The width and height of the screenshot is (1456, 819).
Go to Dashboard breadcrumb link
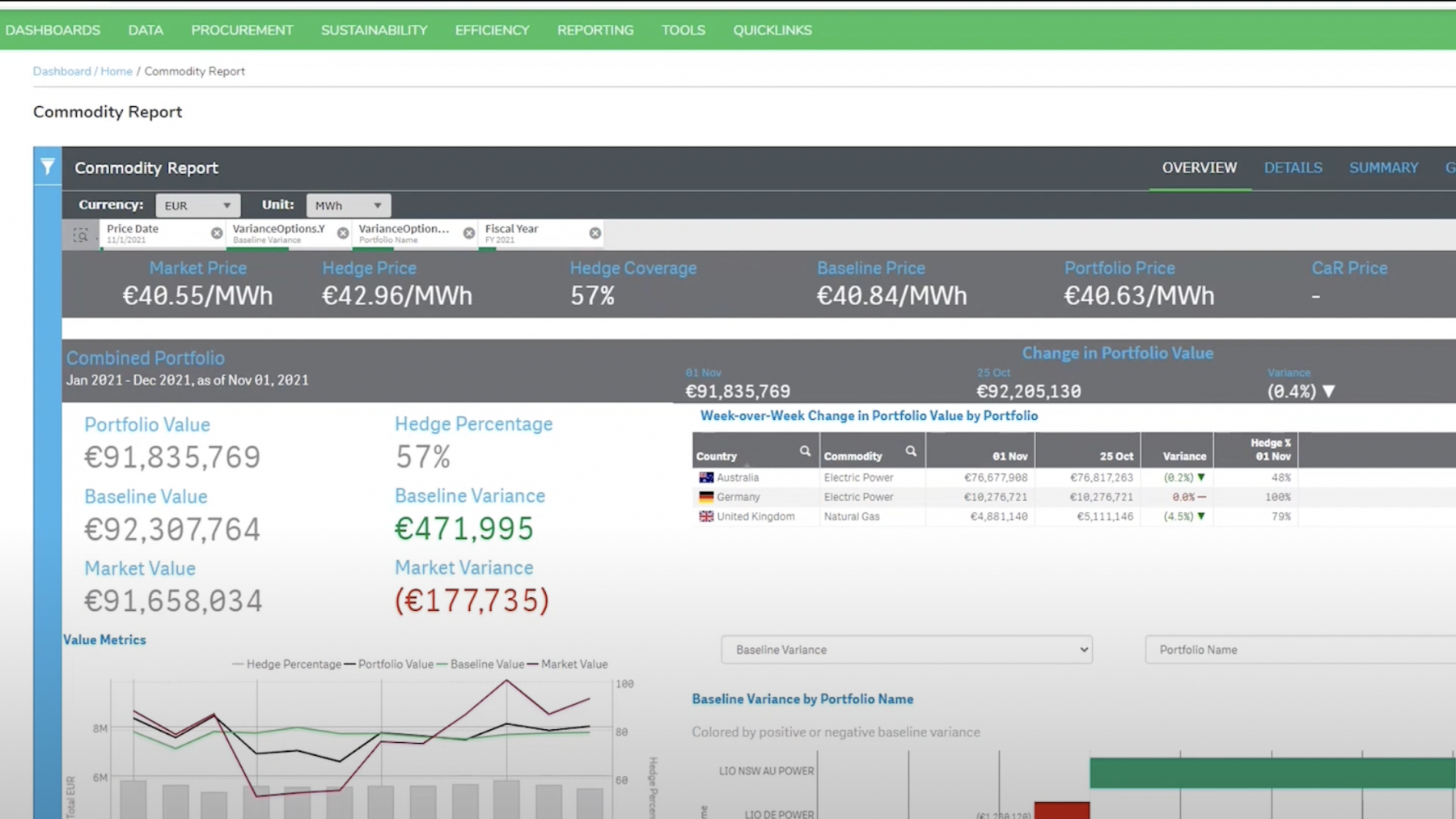click(x=61, y=71)
